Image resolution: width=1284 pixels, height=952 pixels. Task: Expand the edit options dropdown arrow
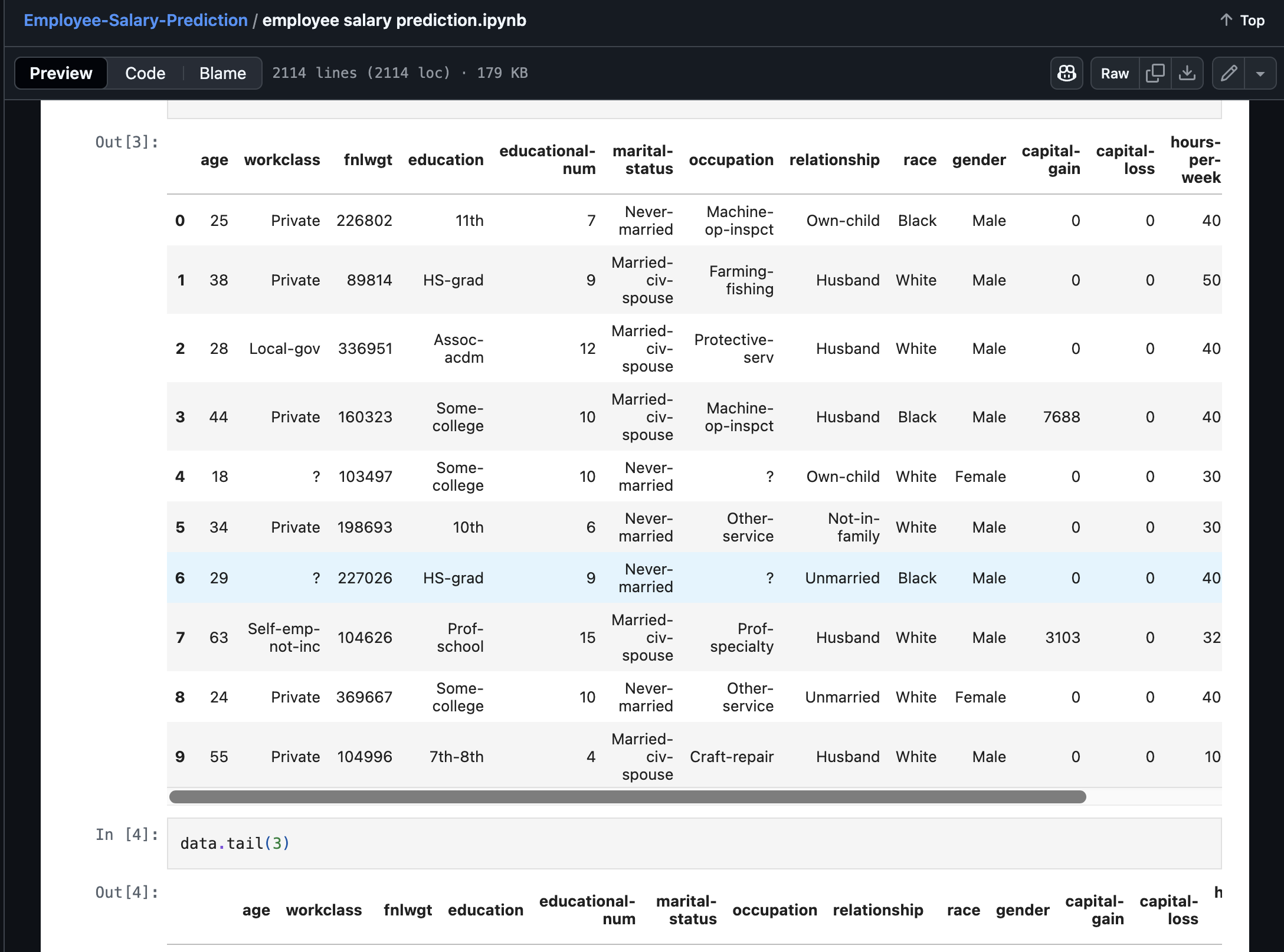click(1260, 74)
